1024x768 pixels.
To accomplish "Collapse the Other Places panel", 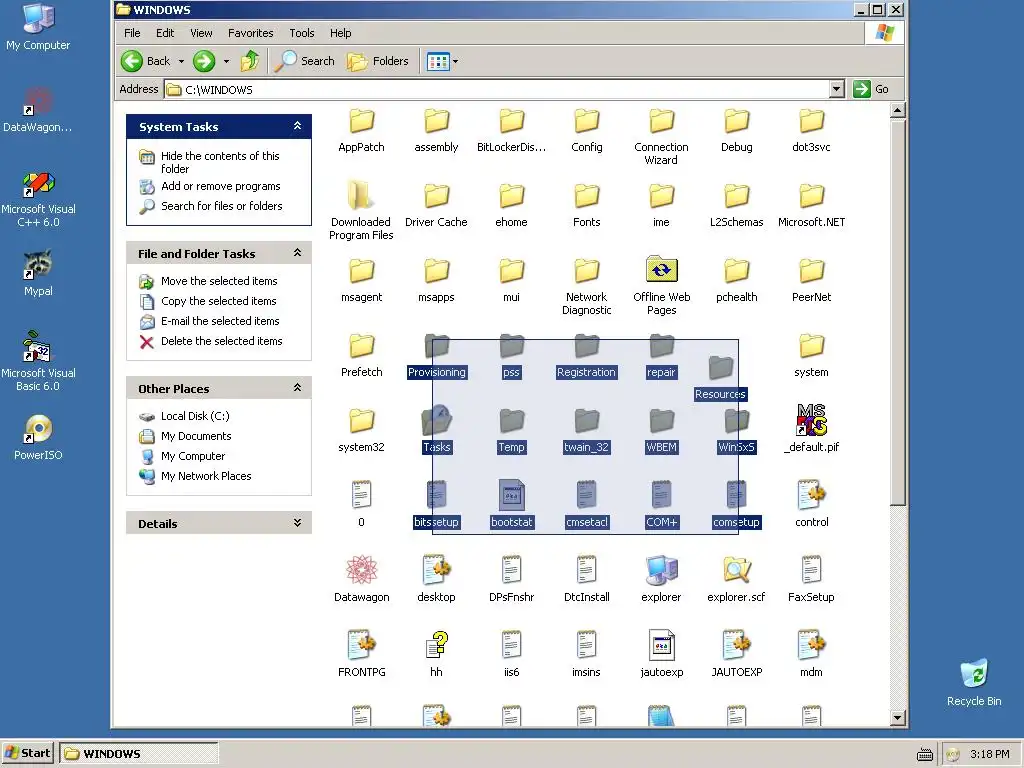I will 297,388.
